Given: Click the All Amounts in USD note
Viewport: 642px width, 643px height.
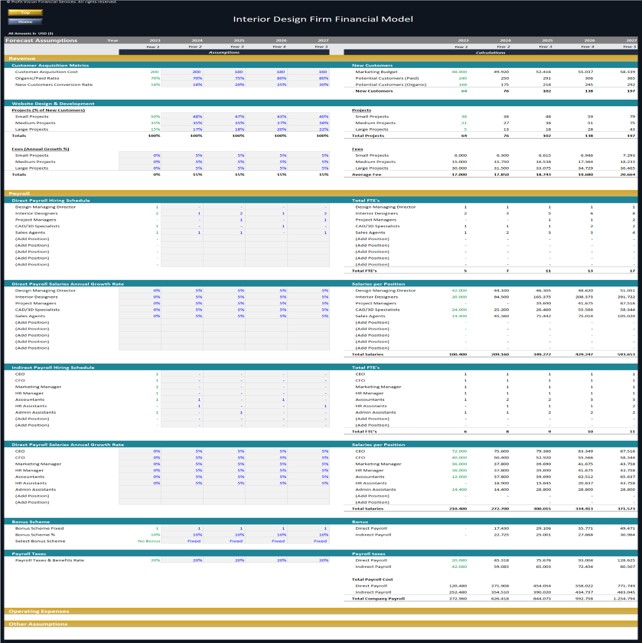Looking at the screenshot, I should tap(31, 33).
